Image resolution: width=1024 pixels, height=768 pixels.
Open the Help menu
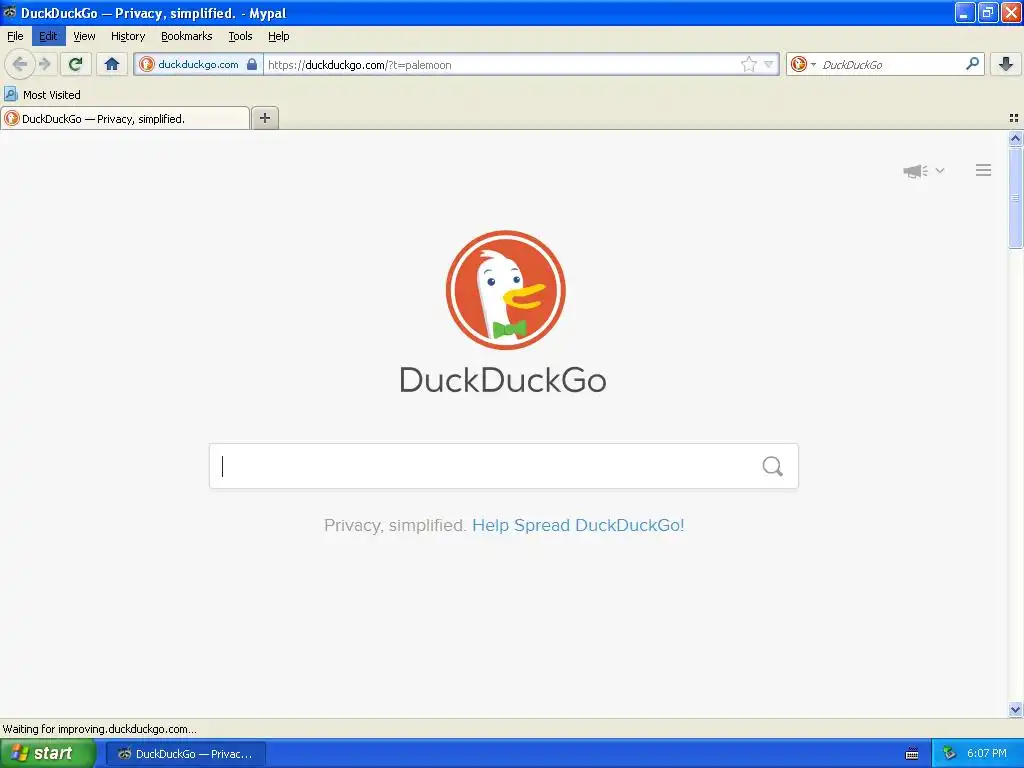click(x=279, y=36)
